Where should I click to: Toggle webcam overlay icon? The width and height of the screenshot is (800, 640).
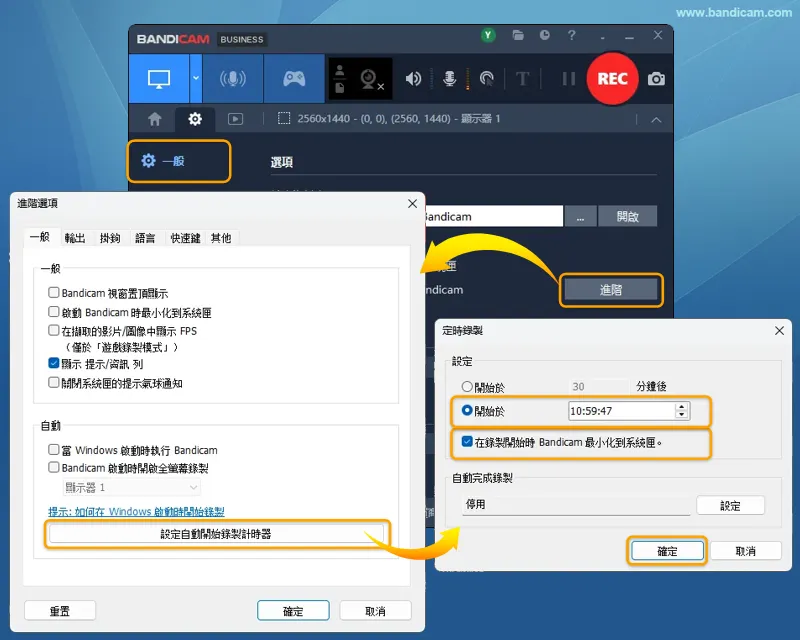click(x=371, y=79)
